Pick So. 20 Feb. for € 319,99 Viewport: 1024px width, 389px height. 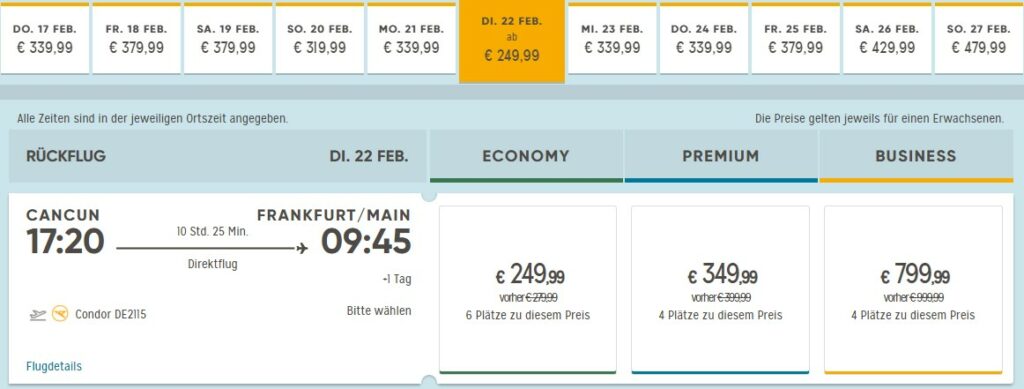pos(319,39)
